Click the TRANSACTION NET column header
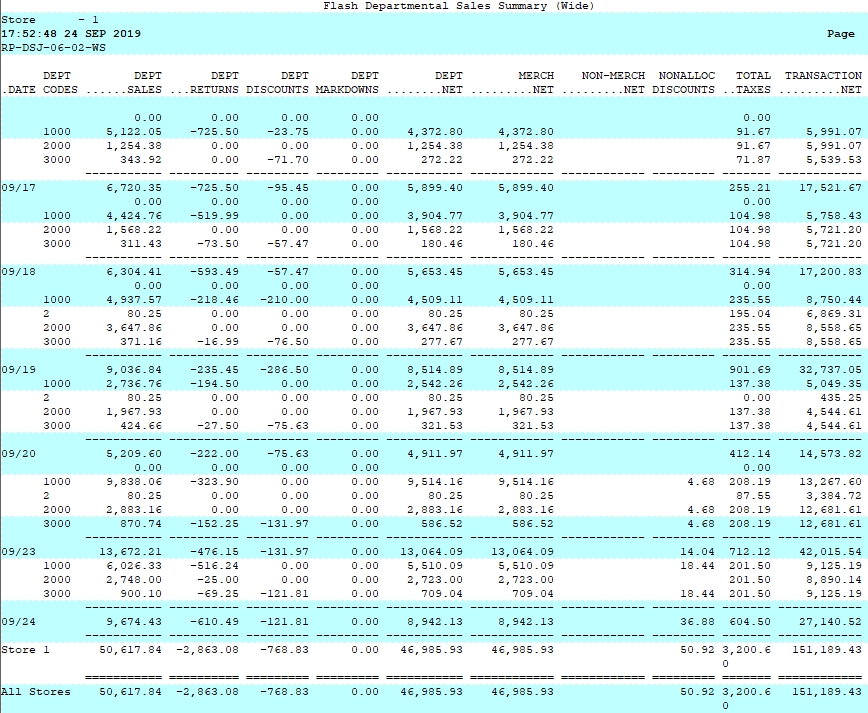The width and height of the screenshot is (868, 713). 823,82
